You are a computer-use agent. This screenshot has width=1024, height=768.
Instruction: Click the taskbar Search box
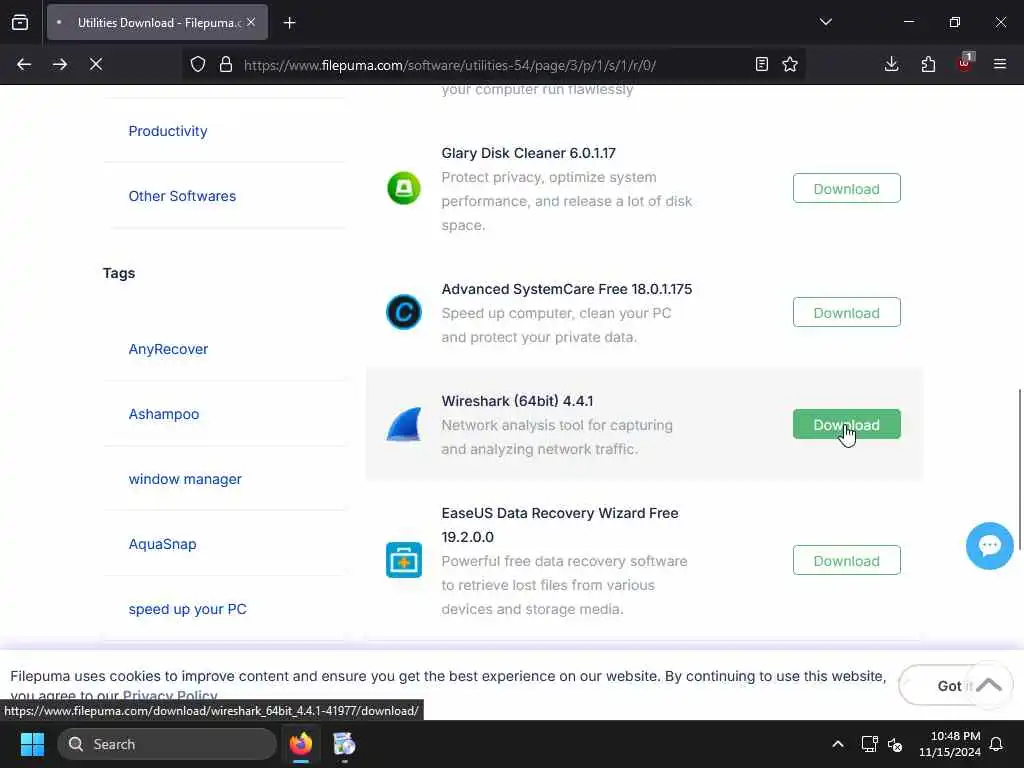pos(167,744)
